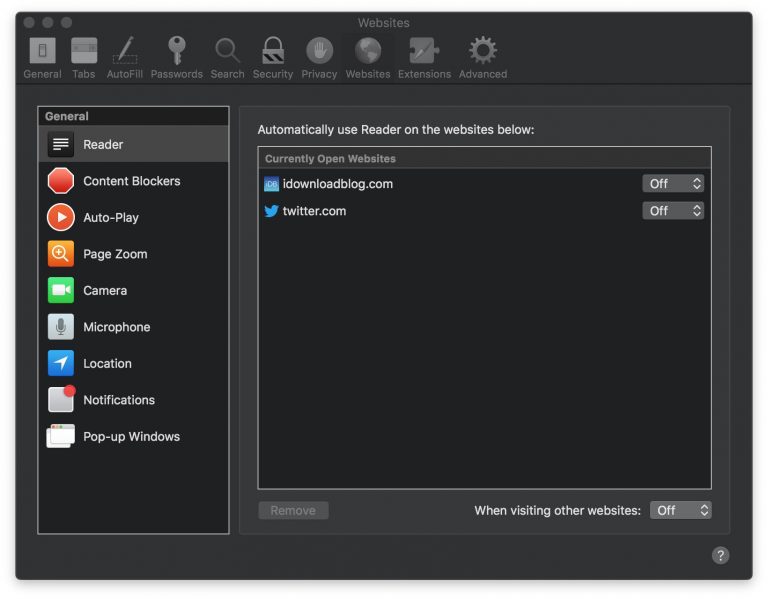
Task: Click the Notifications badge icon
Action: tap(61, 399)
